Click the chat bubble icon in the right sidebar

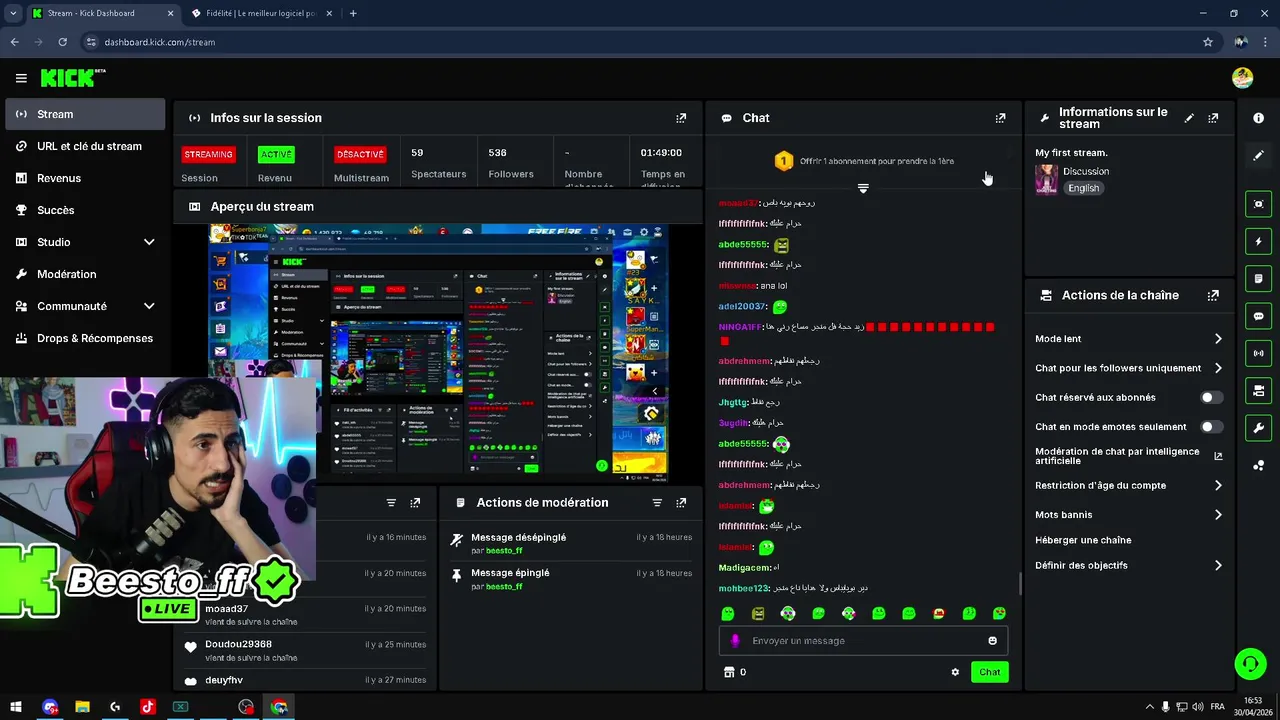(x=1258, y=316)
